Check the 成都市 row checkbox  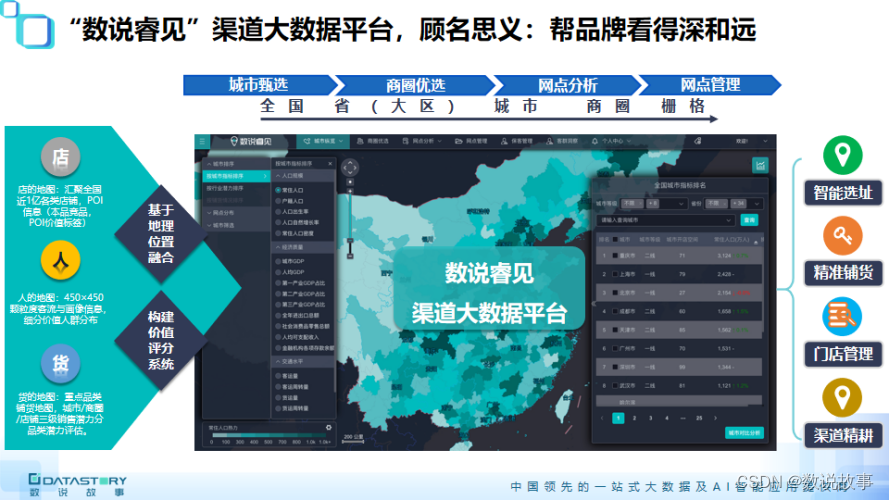(615, 311)
